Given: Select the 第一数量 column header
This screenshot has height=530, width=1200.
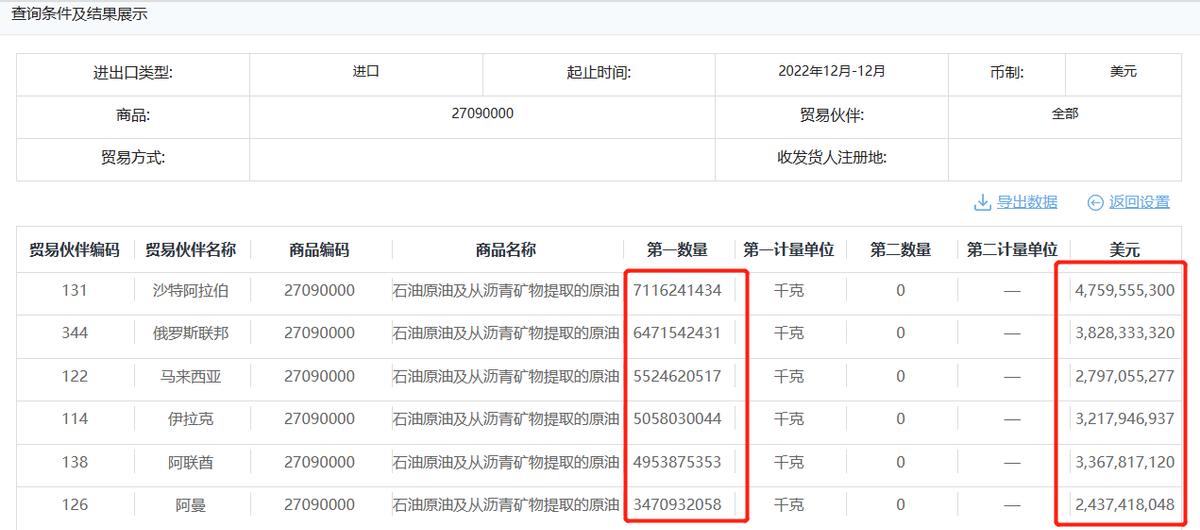Looking at the screenshot, I should [x=677, y=250].
